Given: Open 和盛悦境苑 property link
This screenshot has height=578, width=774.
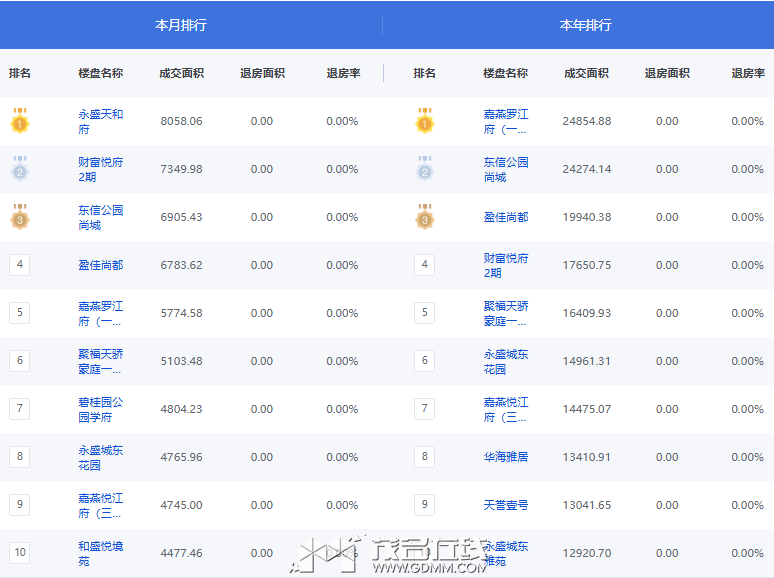Looking at the screenshot, I should pyautogui.click(x=100, y=553).
